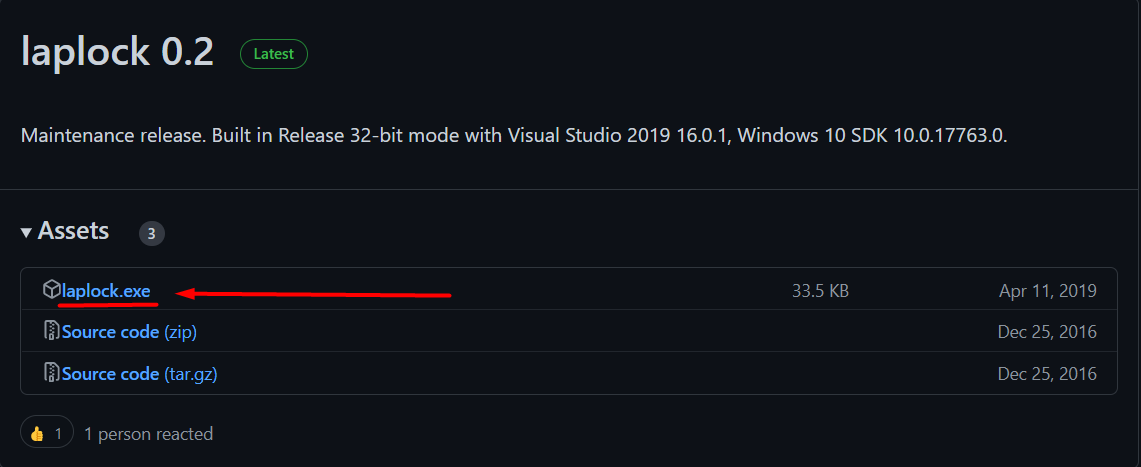This screenshot has width=1141, height=467.
Task: Open the laplock 0.2 release title
Action: click(x=117, y=52)
